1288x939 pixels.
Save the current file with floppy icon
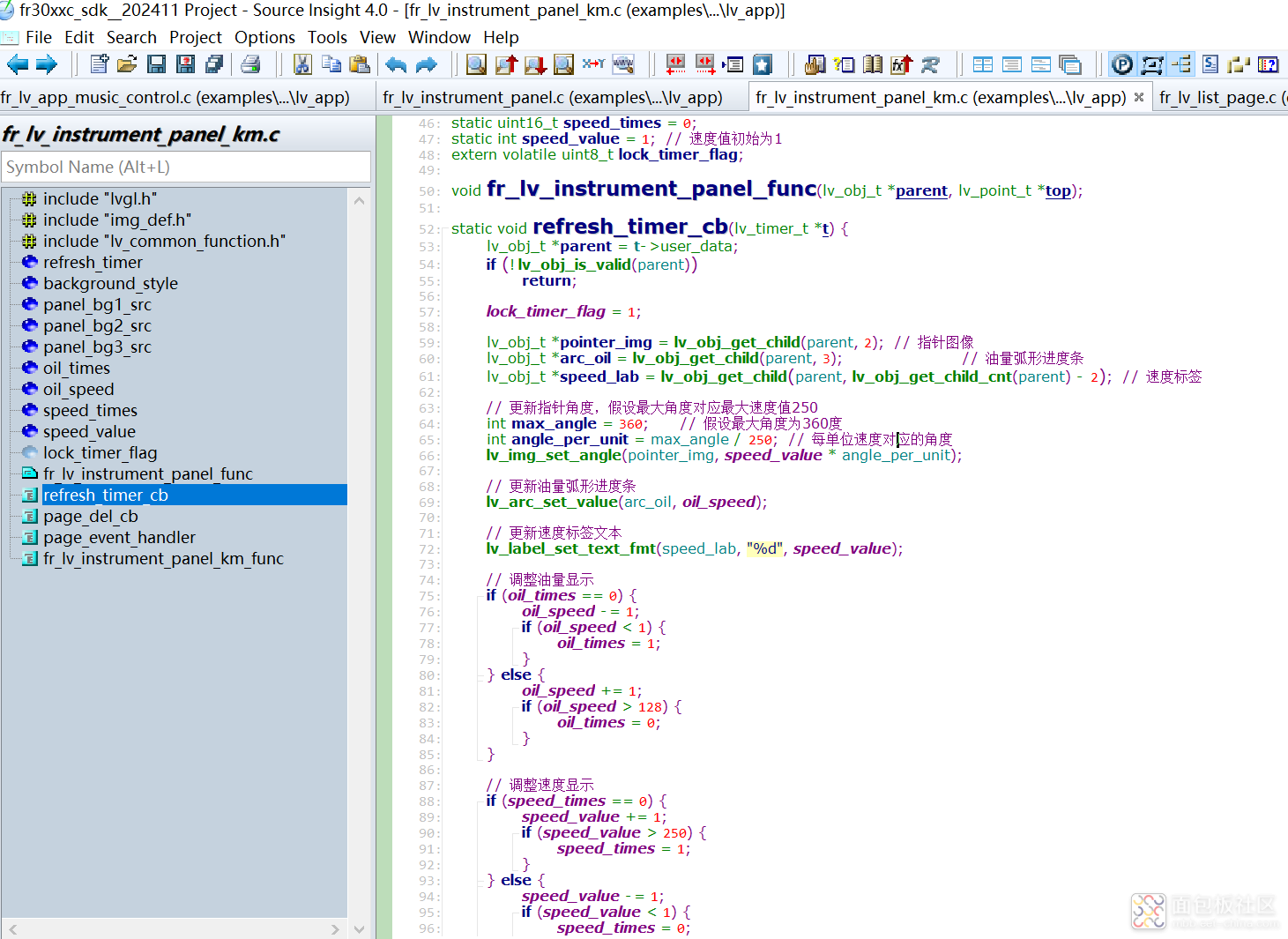(x=157, y=64)
